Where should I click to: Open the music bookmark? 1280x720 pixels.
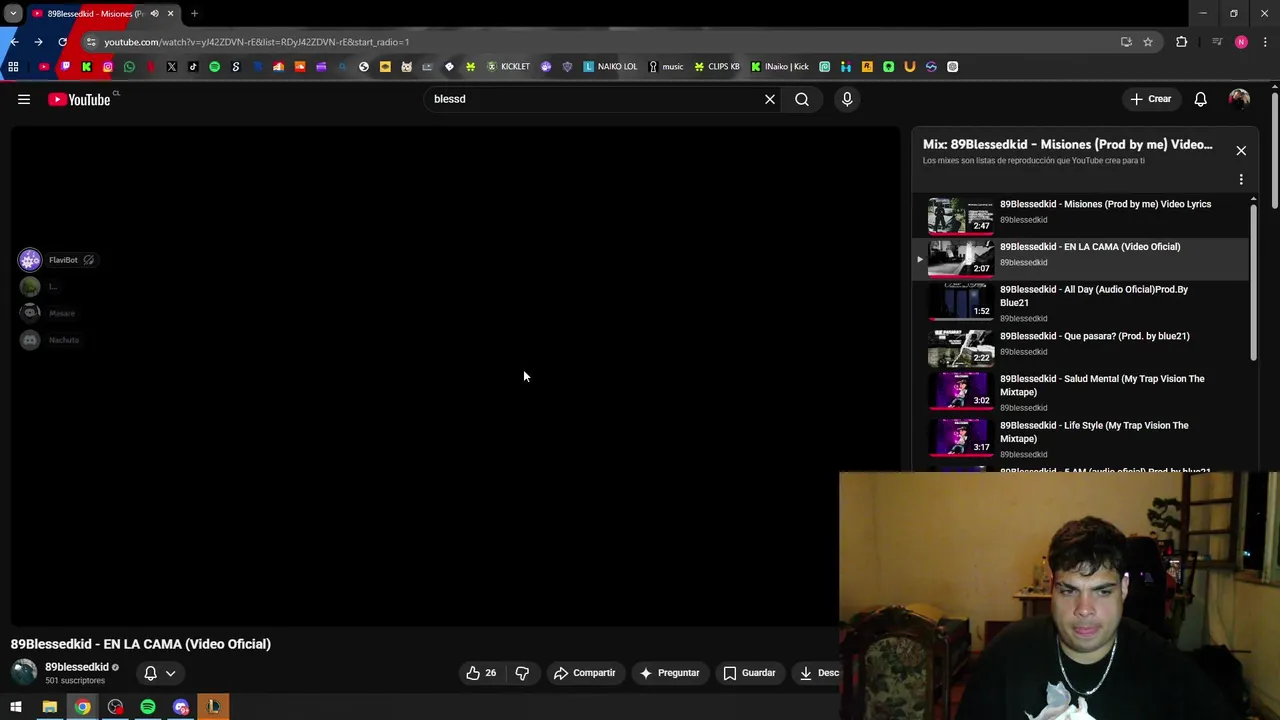(666, 67)
